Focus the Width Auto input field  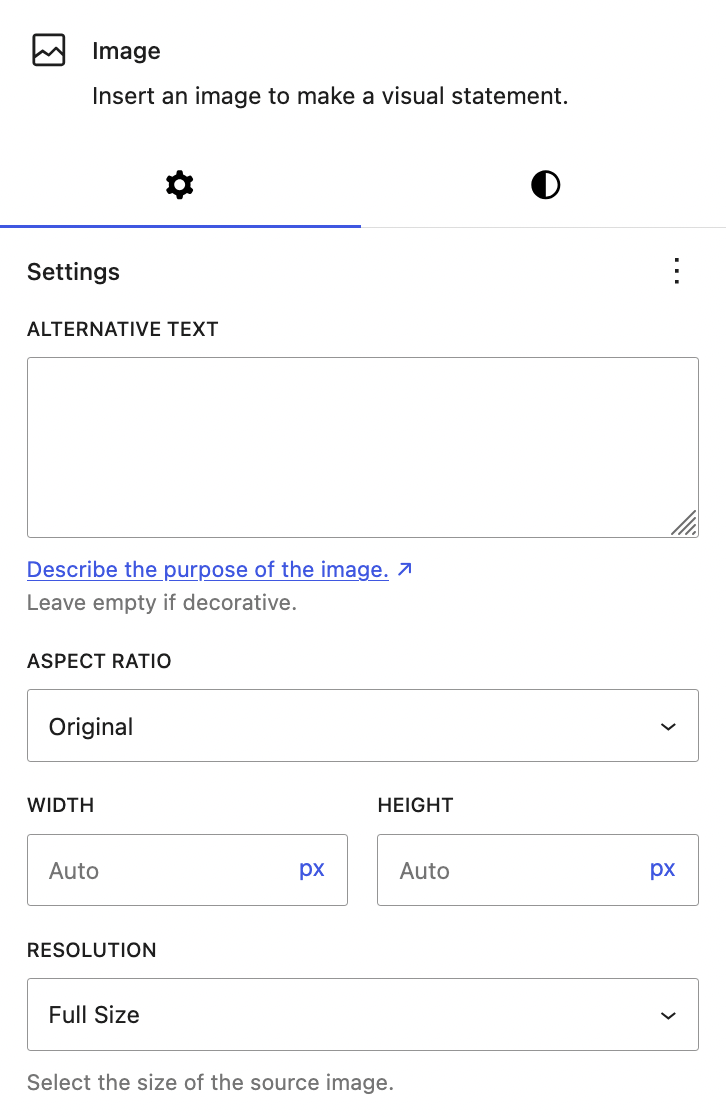[160, 870]
